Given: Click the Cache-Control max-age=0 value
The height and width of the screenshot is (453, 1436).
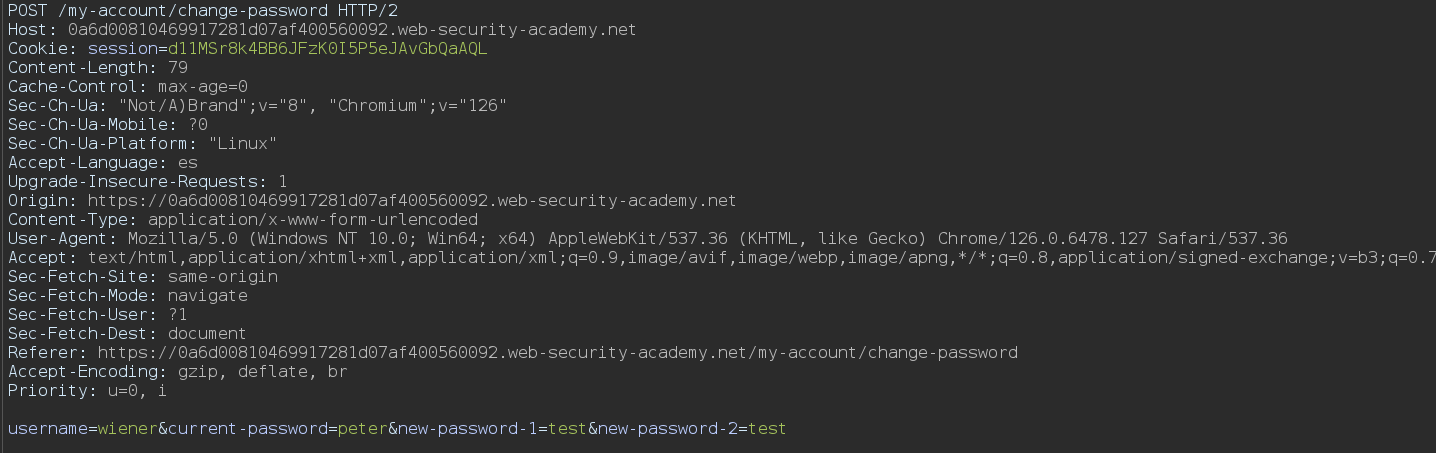Looking at the screenshot, I should tap(203, 87).
